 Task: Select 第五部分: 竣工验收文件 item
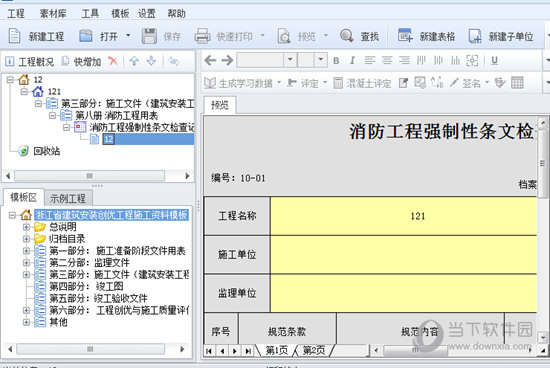click(98, 298)
